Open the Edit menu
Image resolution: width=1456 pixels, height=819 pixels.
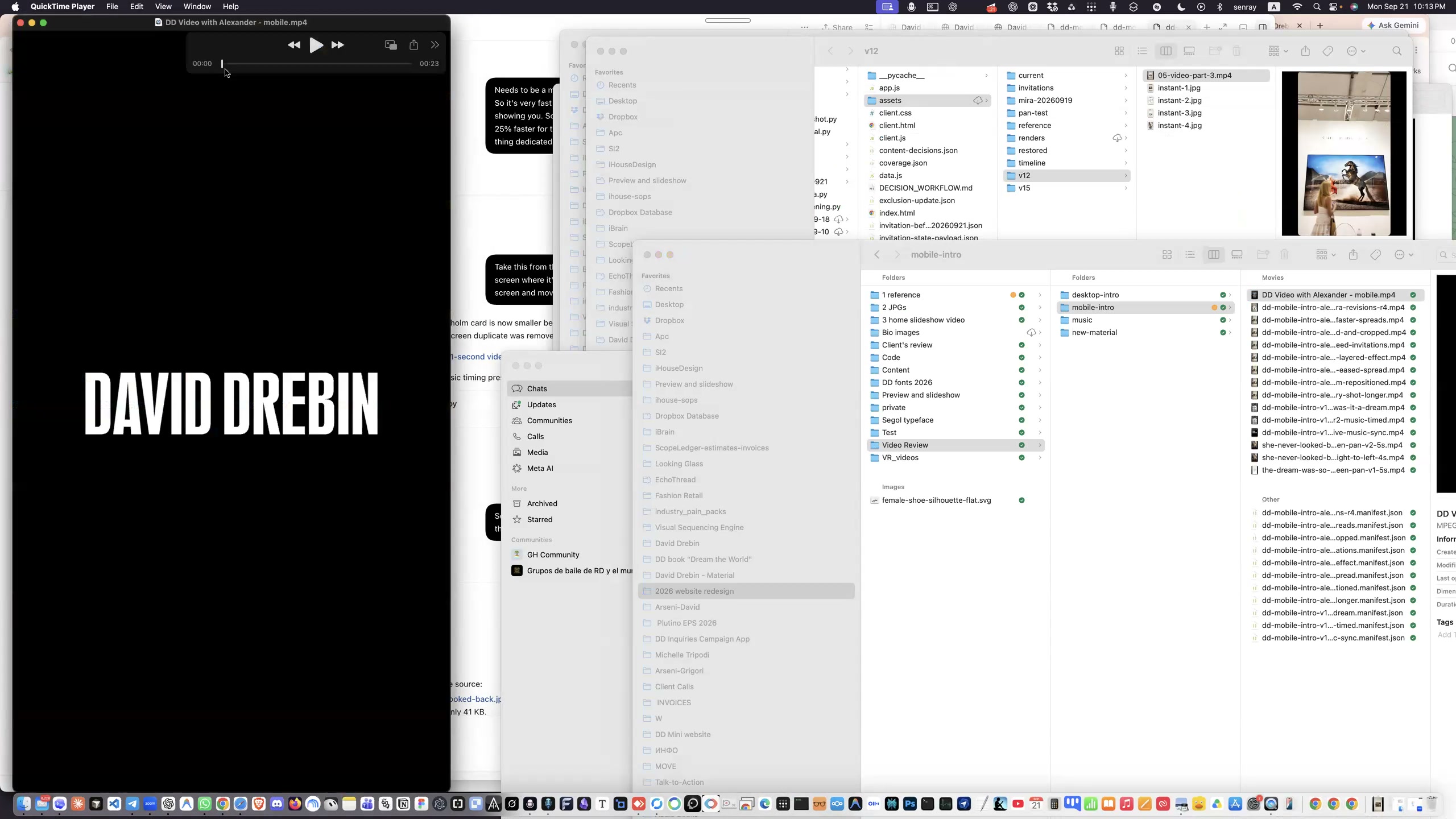click(136, 7)
